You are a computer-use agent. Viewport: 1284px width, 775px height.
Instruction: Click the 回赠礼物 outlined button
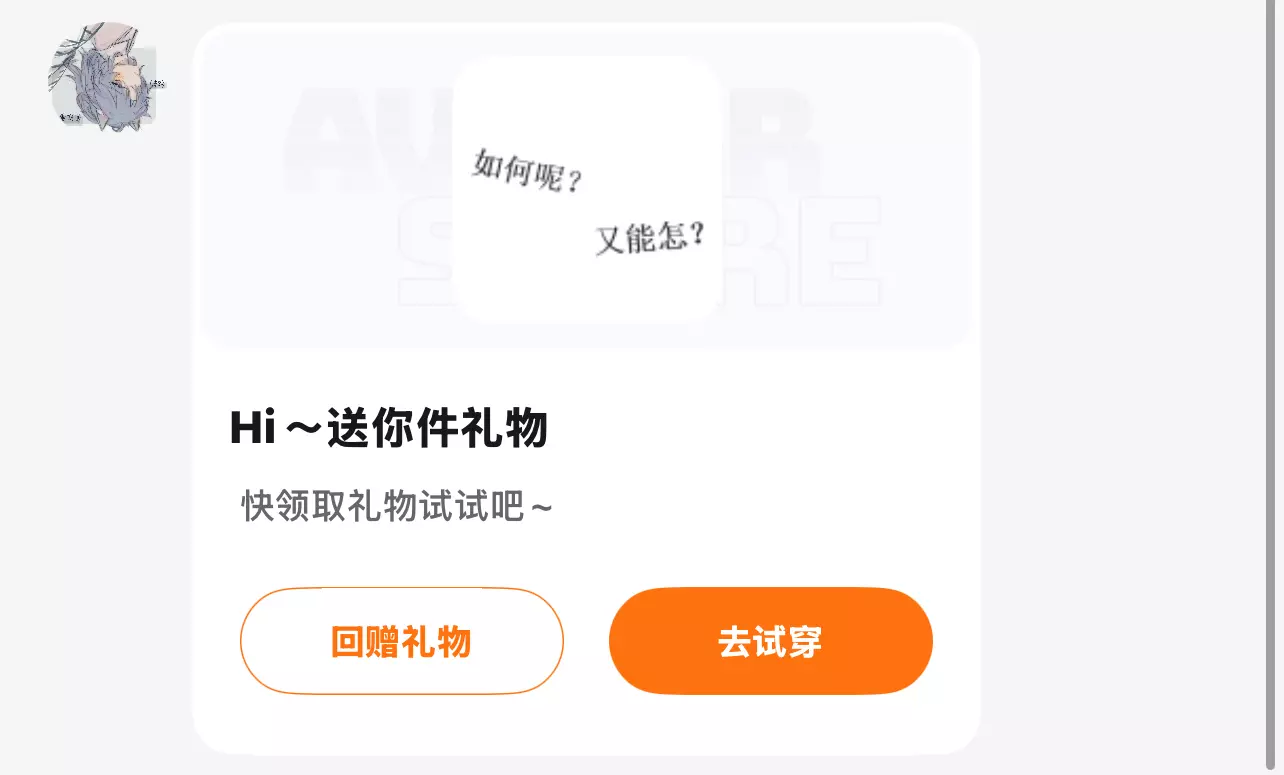coord(401,641)
